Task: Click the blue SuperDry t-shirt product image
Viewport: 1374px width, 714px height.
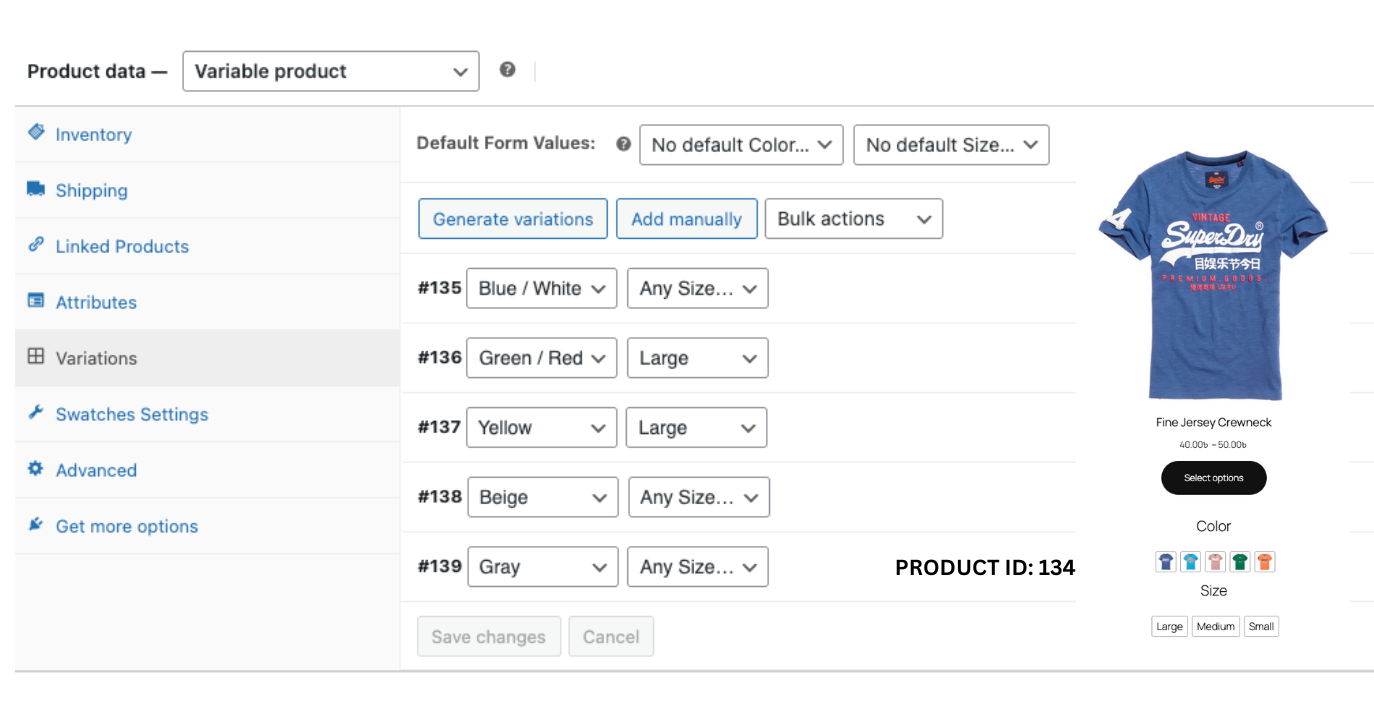Action: (1212, 275)
